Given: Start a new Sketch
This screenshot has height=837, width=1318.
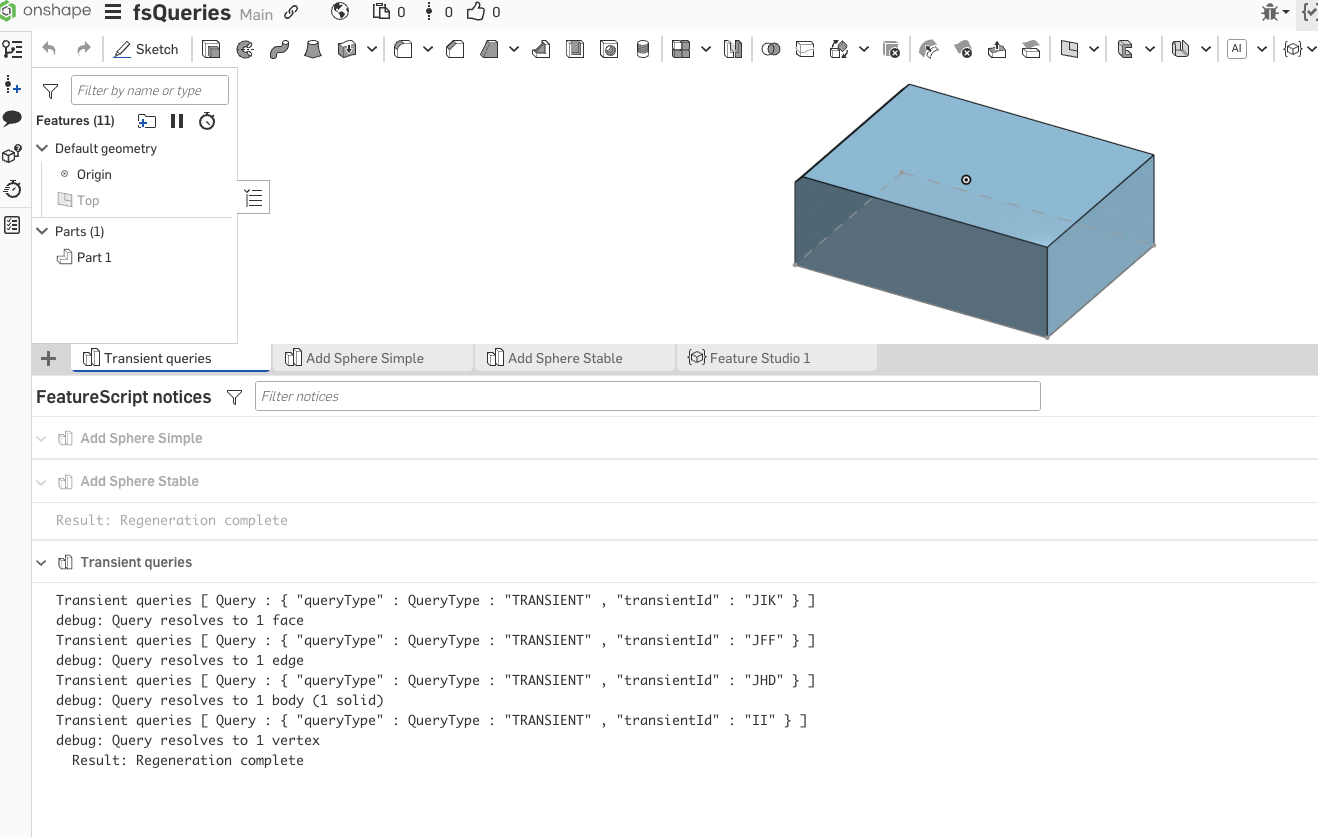Looking at the screenshot, I should point(146,48).
